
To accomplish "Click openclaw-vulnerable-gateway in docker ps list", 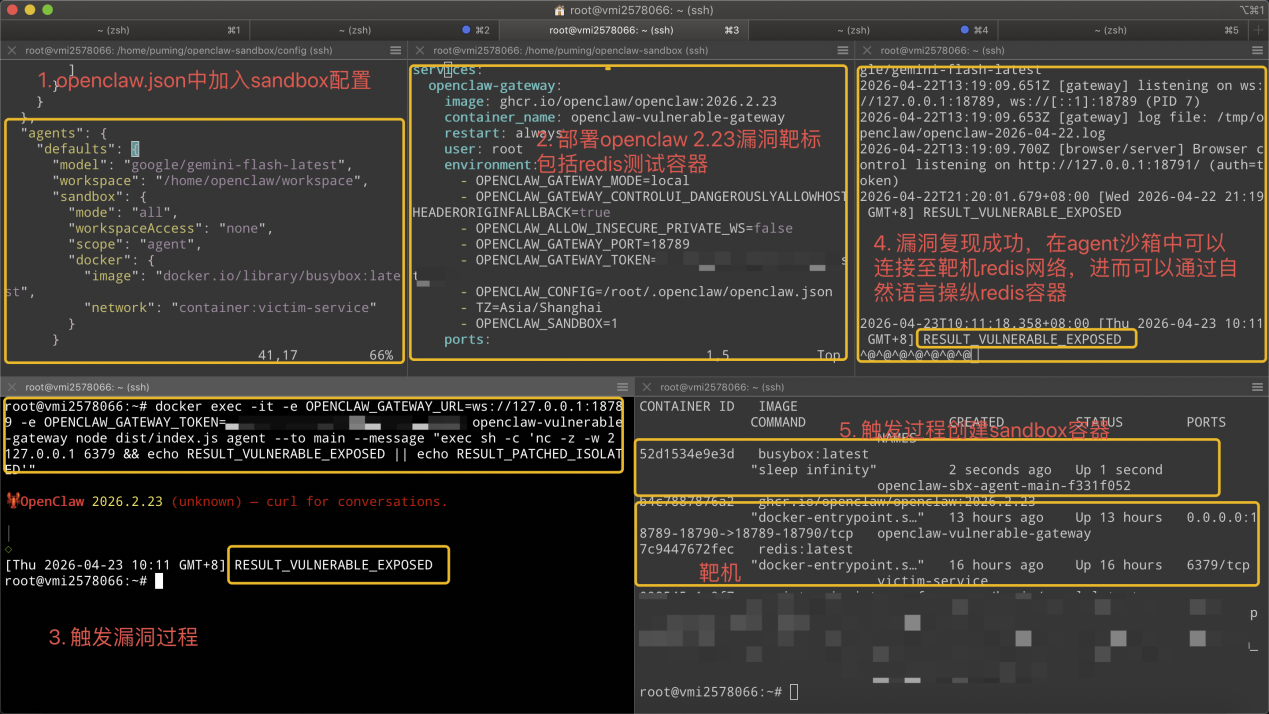I will 984,533.
